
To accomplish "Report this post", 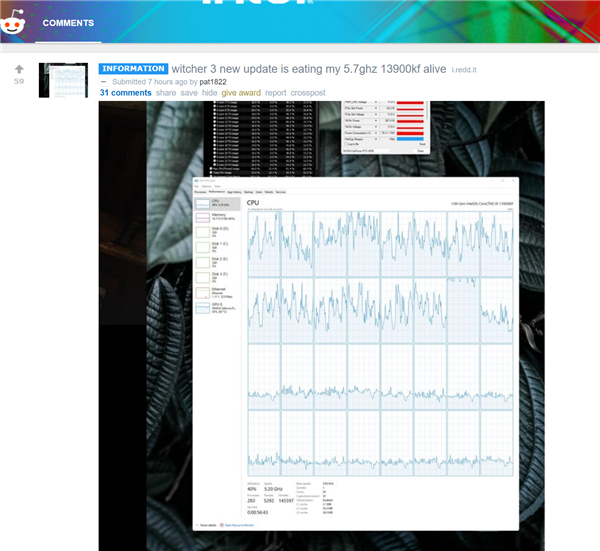I will (276, 93).
